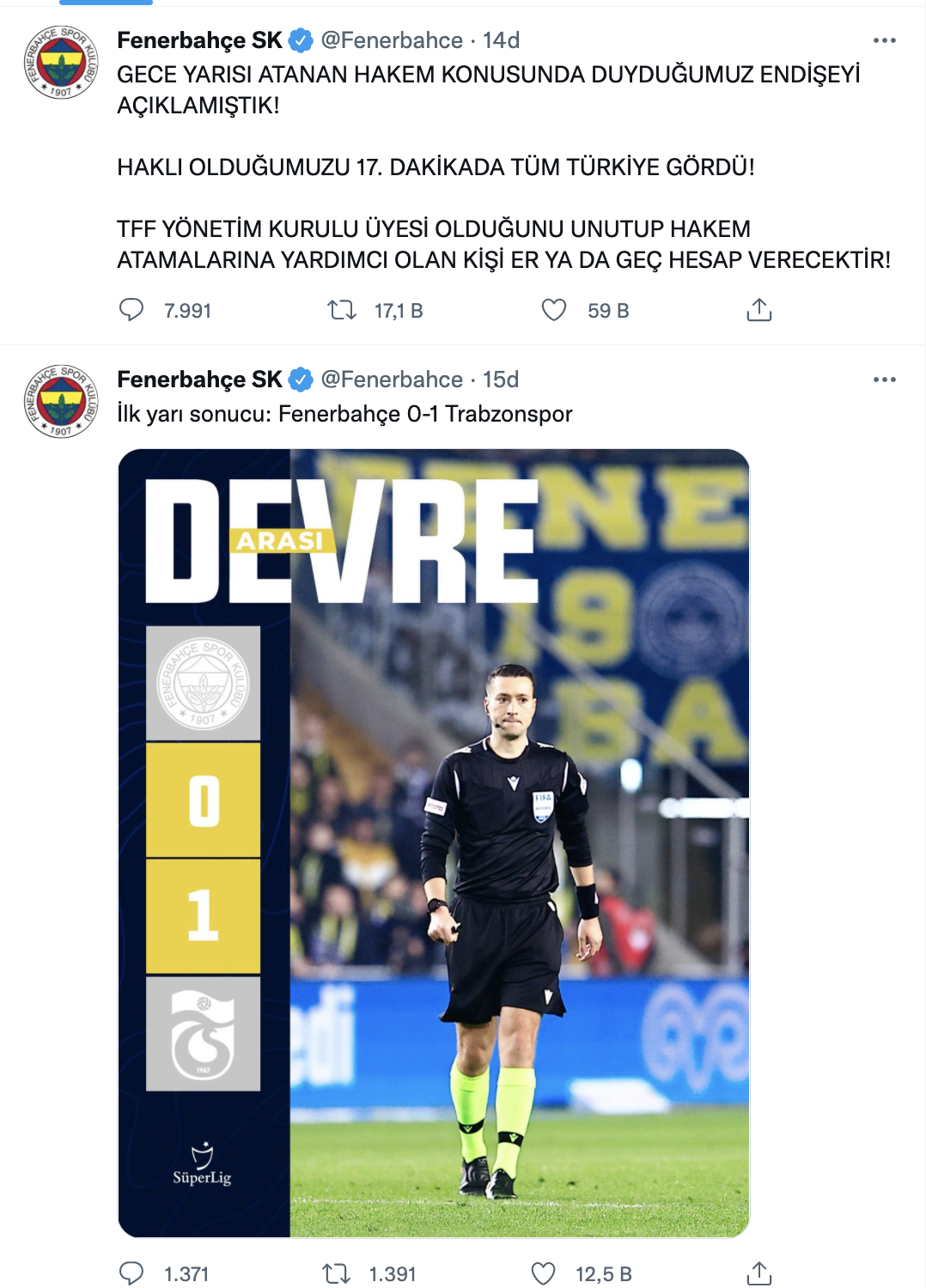Open the 14d timestamp link
Viewport: 926px width, 1288px height.
tap(501, 40)
